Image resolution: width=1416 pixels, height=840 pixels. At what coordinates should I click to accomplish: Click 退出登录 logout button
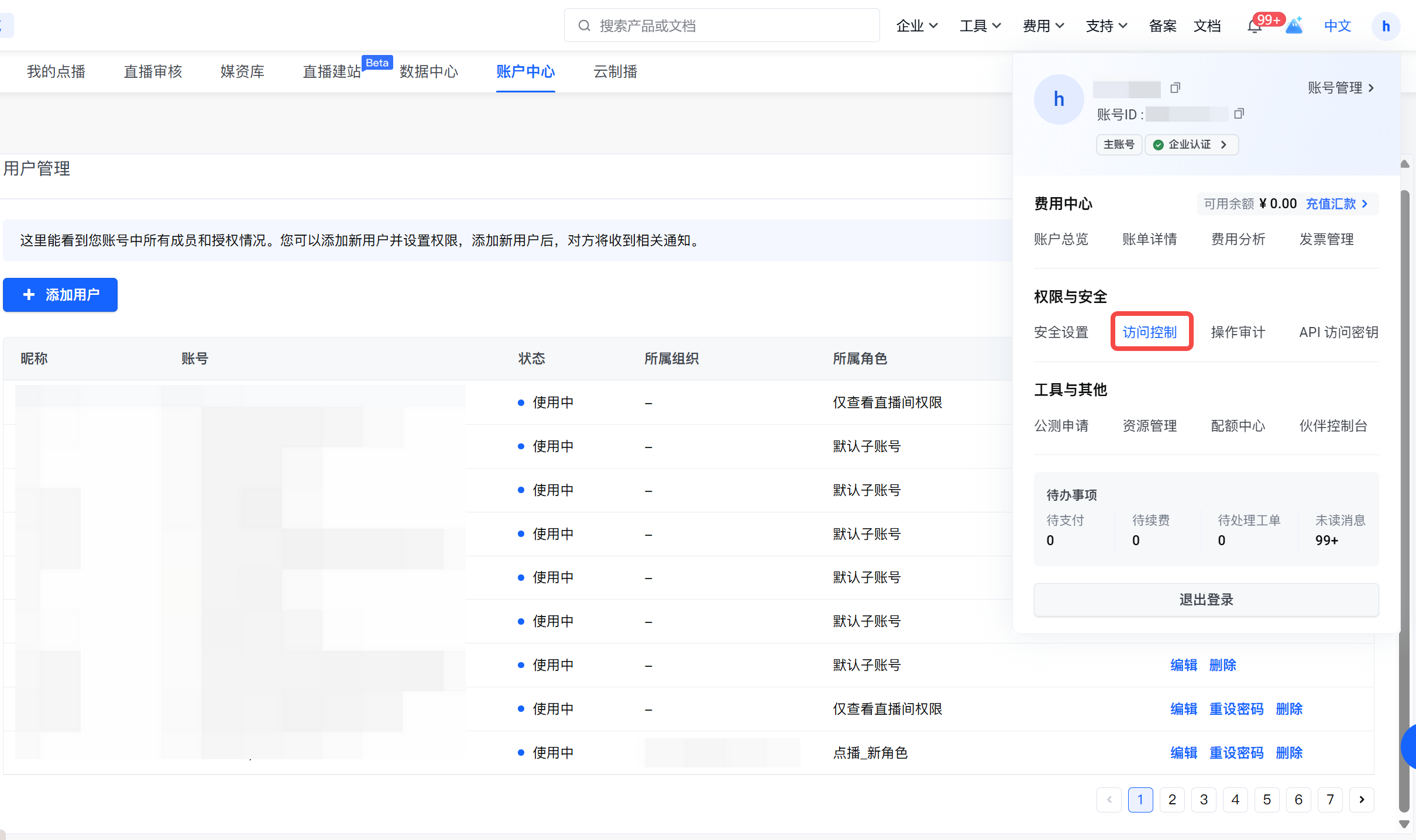(1205, 600)
